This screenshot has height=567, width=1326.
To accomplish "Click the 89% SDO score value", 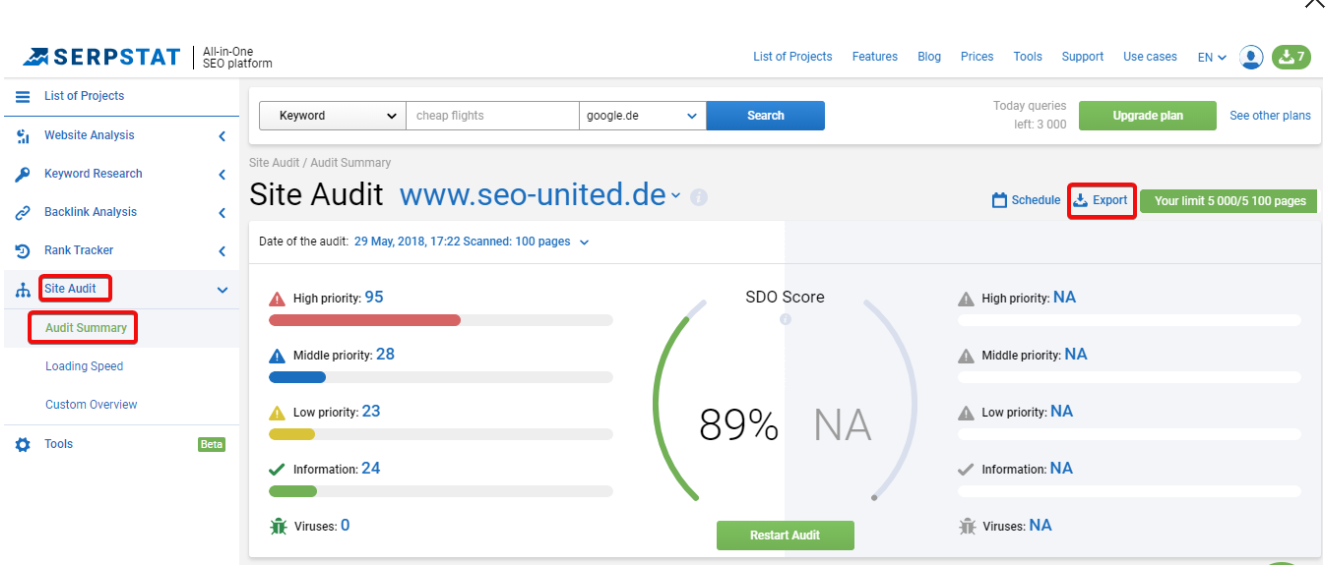I will [x=739, y=426].
